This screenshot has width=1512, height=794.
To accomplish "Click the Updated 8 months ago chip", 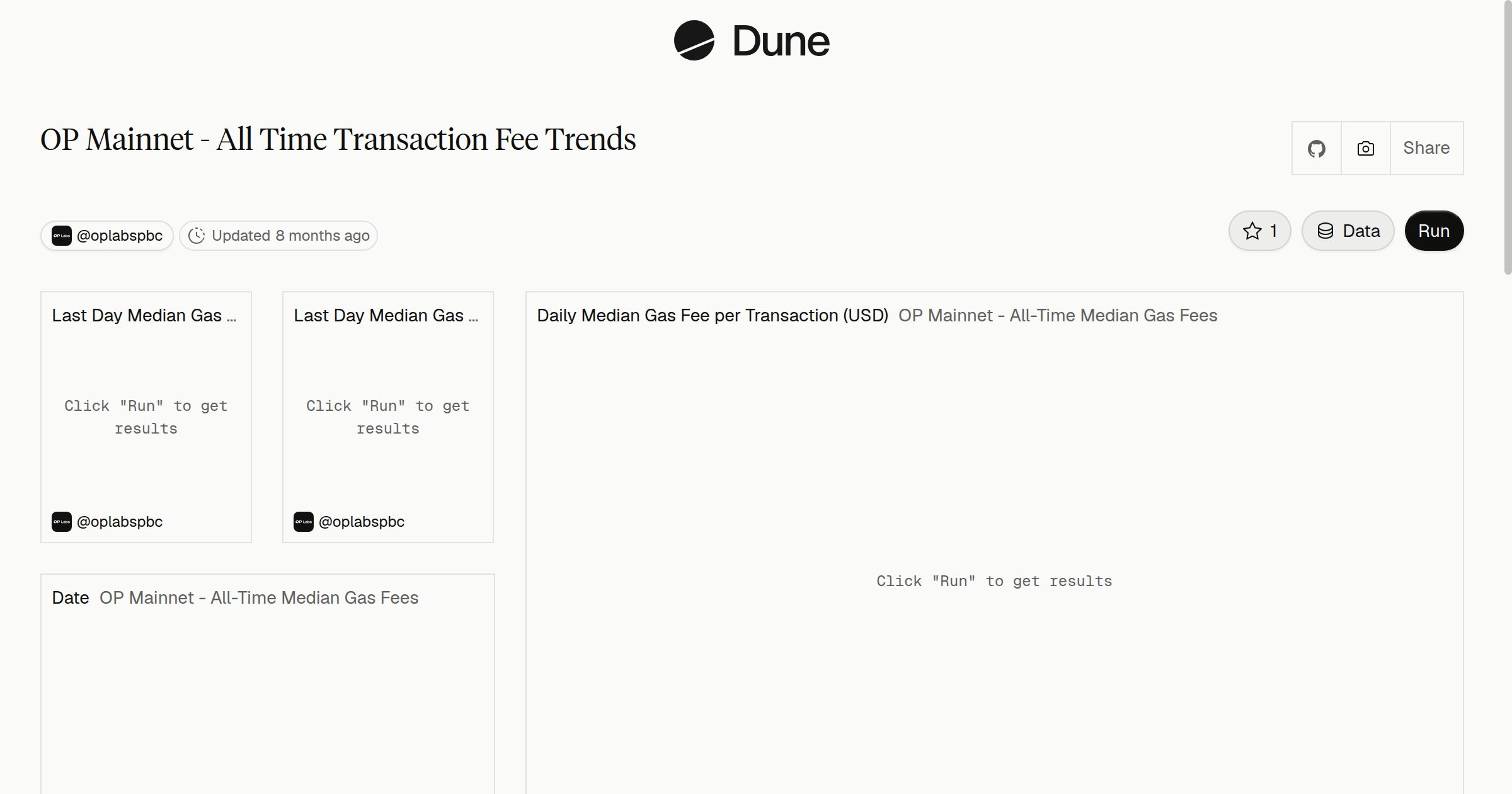I will [x=278, y=236].
